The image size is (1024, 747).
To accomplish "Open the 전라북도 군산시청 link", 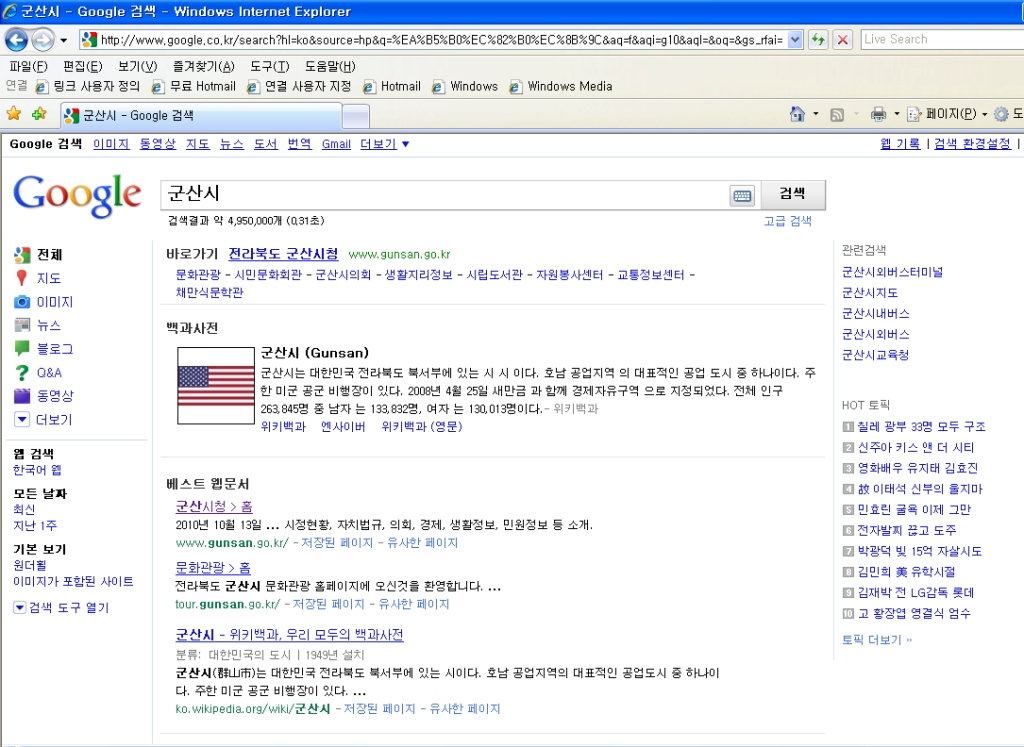I will tap(283, 254).
